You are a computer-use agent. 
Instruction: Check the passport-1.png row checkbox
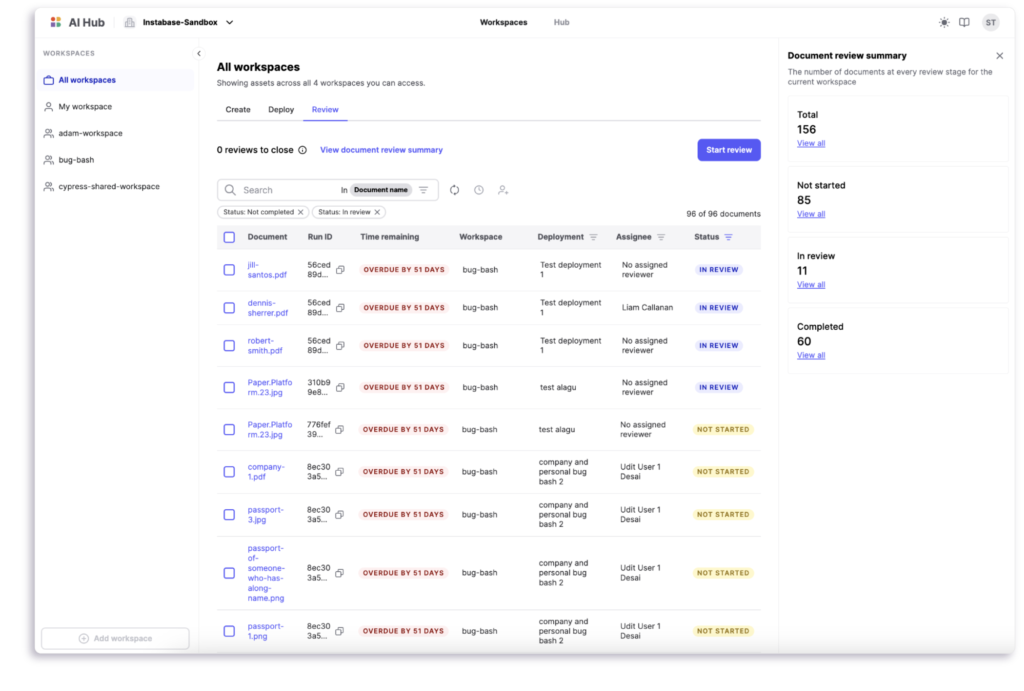click(229, 631)
